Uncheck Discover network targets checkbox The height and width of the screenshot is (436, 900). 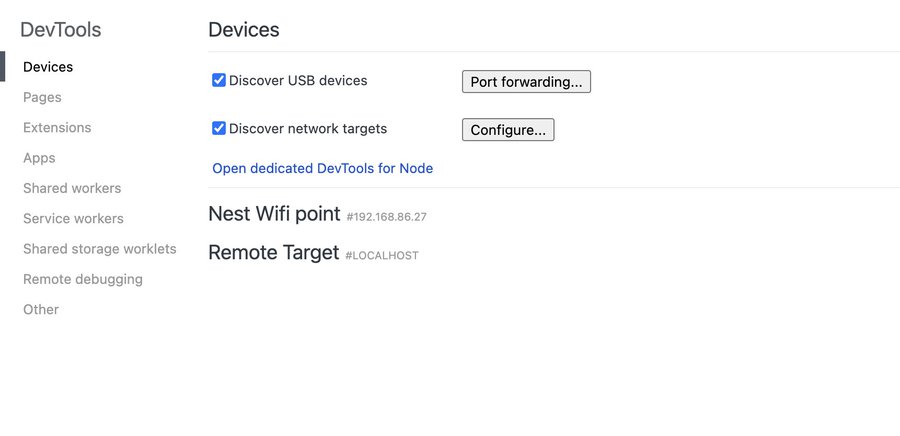(x=219, y=128)
